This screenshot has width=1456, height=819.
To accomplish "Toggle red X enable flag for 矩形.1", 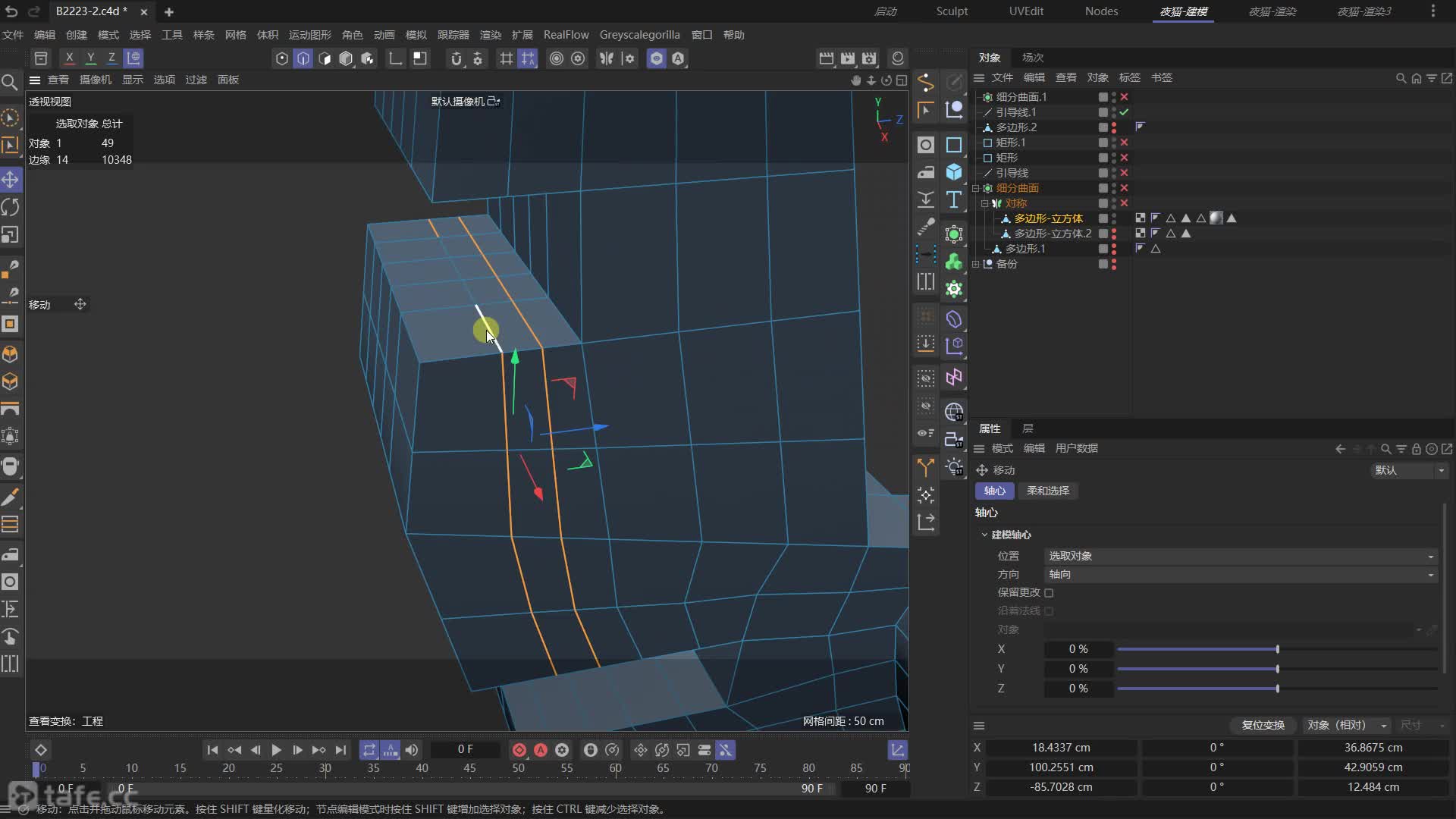I will [x=1124, y=143].
